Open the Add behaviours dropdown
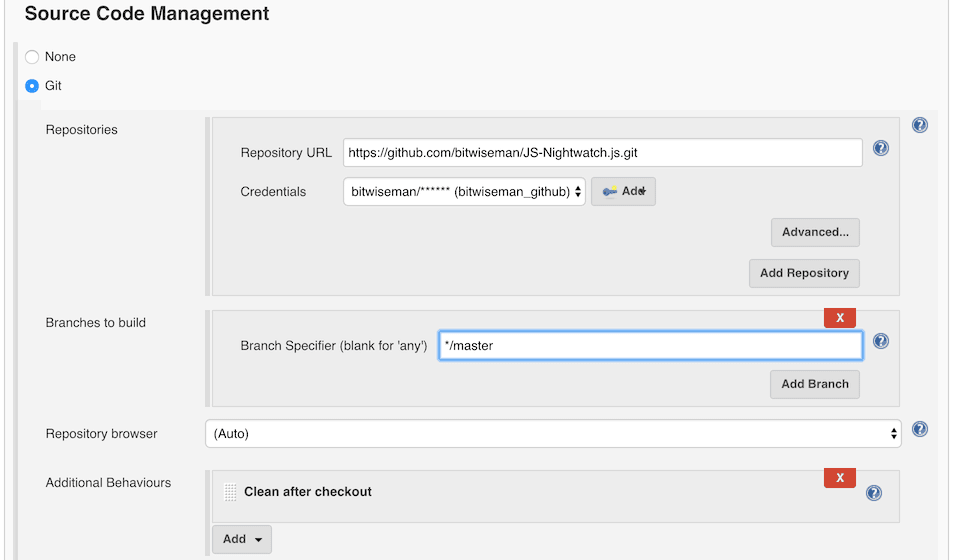This screenshot has height=560, width=961. [242, 539]
